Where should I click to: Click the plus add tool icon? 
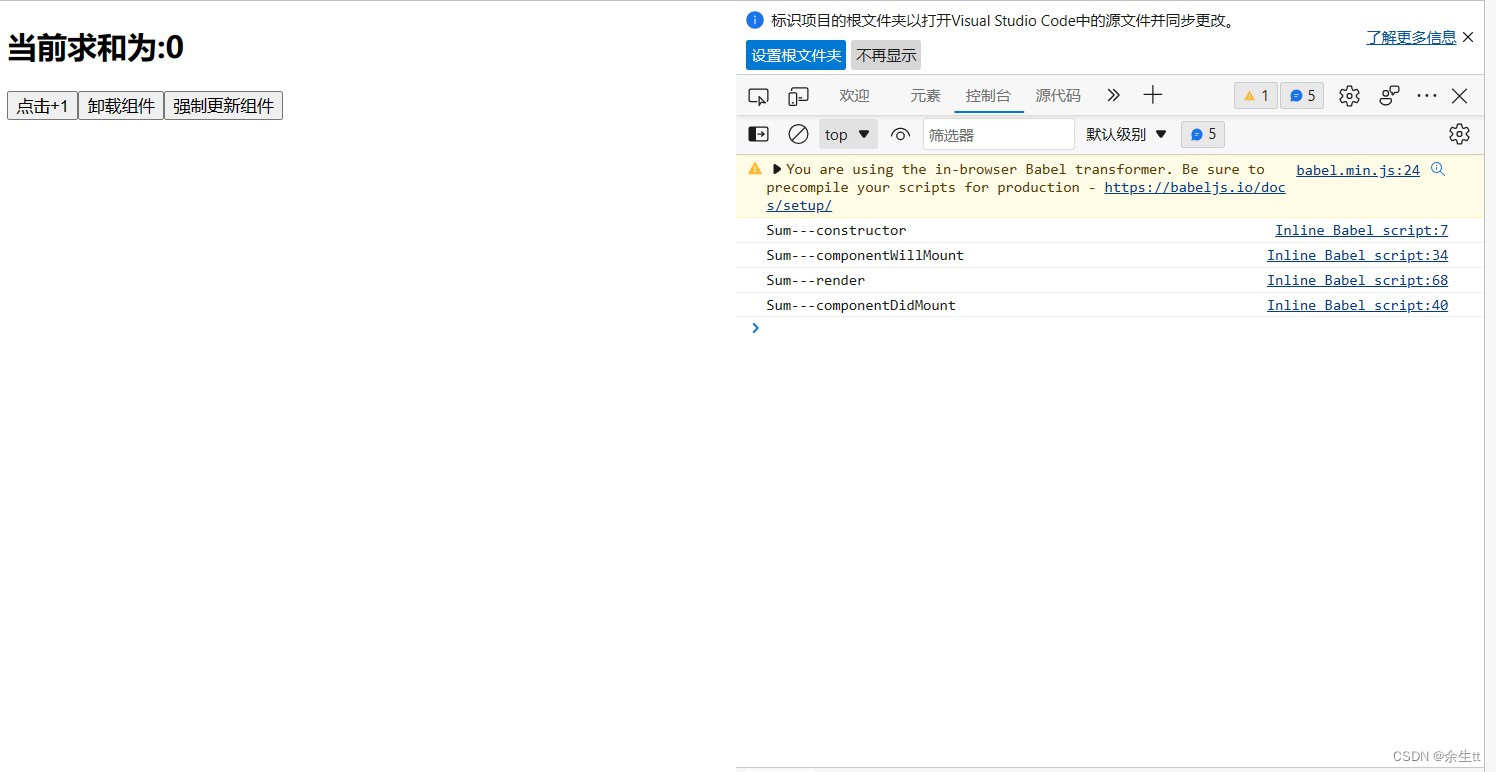tap(1153, 95)
